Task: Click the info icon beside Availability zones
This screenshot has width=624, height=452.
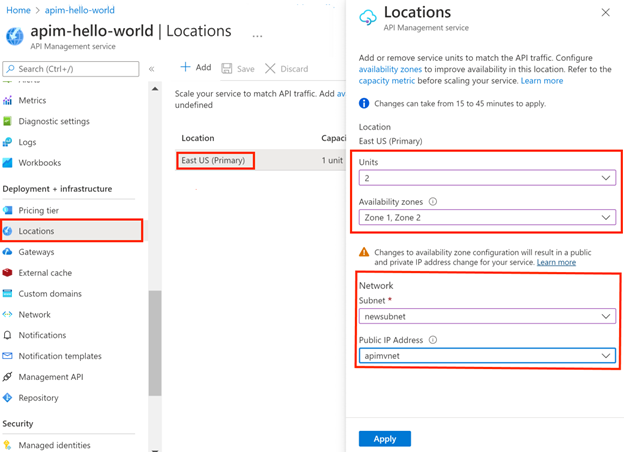Action: [x=432, y=201]
